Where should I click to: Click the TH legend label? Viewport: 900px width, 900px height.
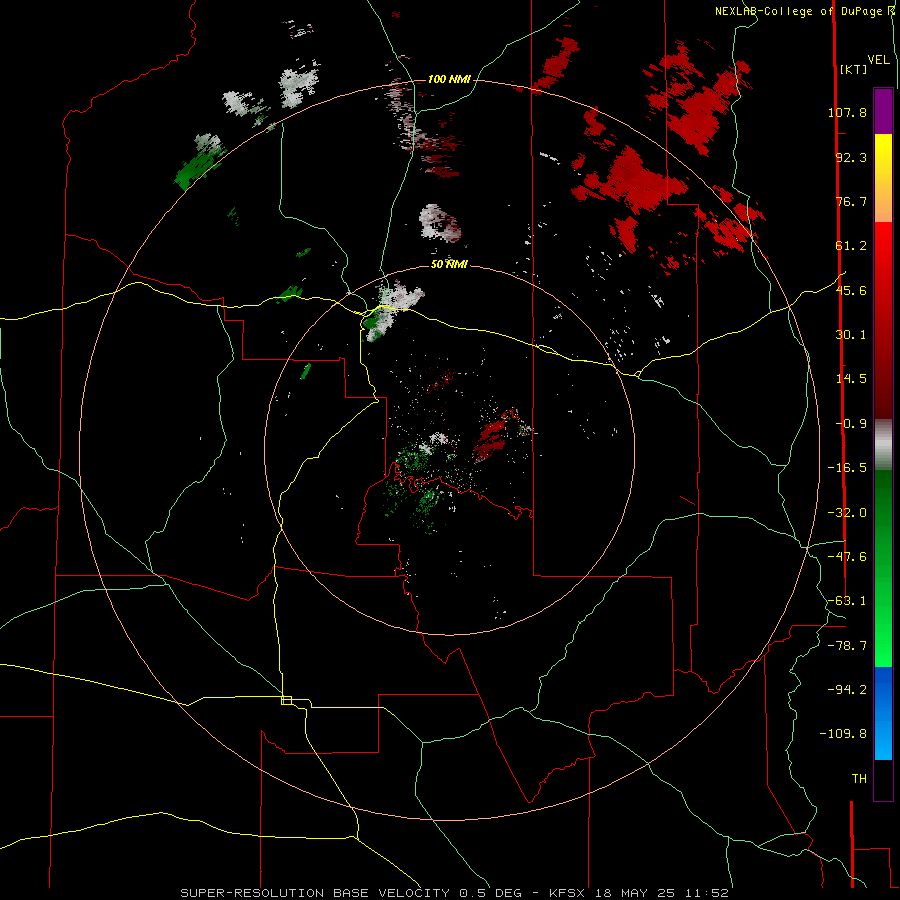coord(859,779)
